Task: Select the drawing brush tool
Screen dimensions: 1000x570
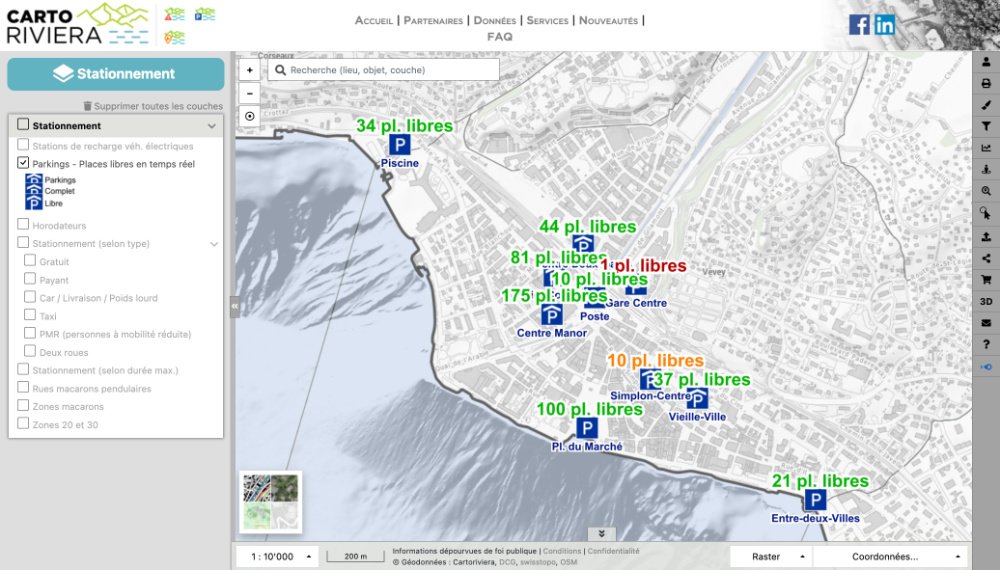Action: 986,104
